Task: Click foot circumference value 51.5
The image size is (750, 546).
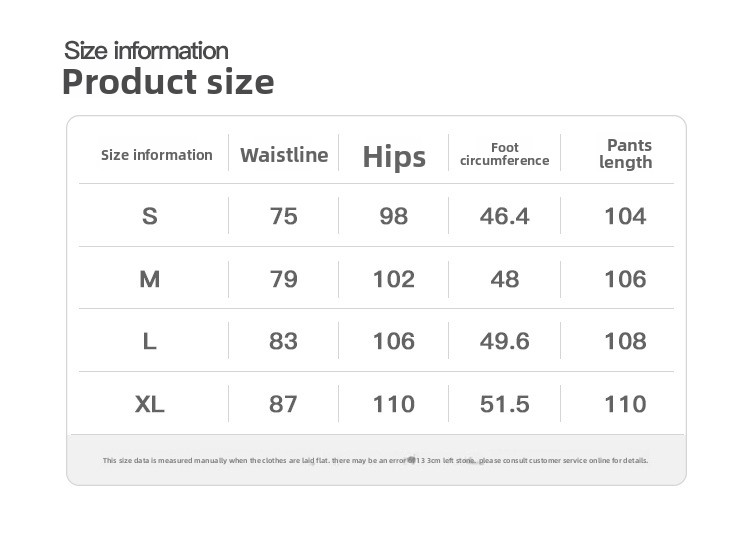Action: pos(505,404)
